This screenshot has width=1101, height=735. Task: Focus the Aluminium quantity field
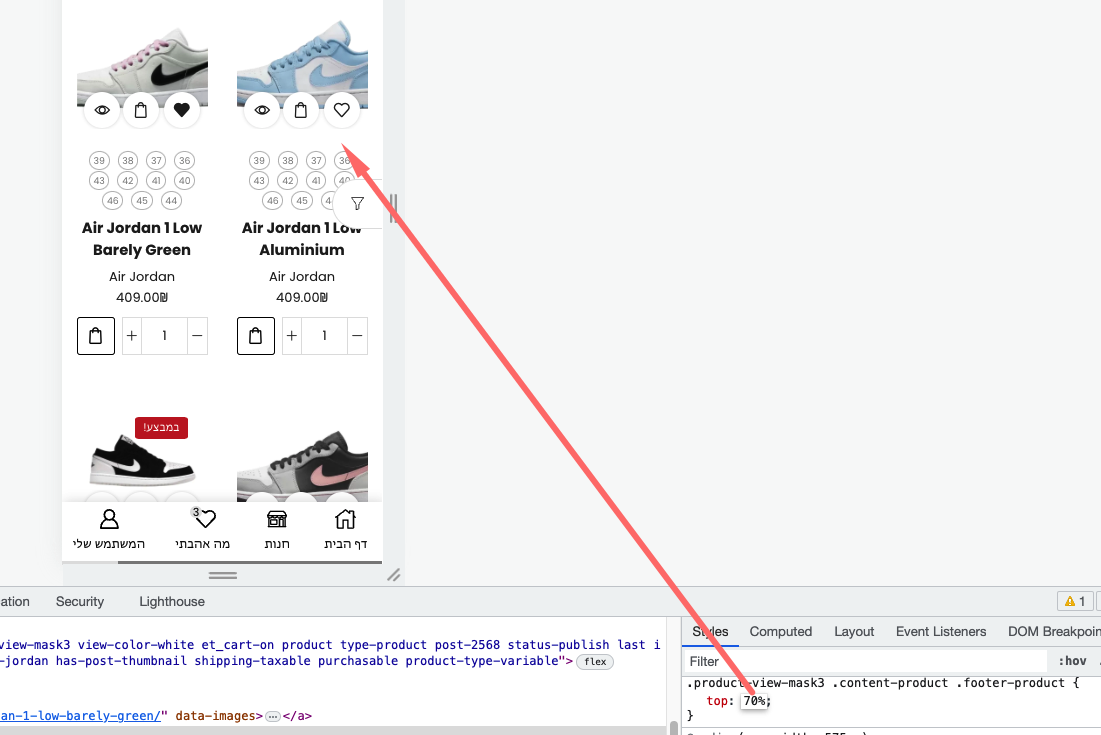point(324,336)
